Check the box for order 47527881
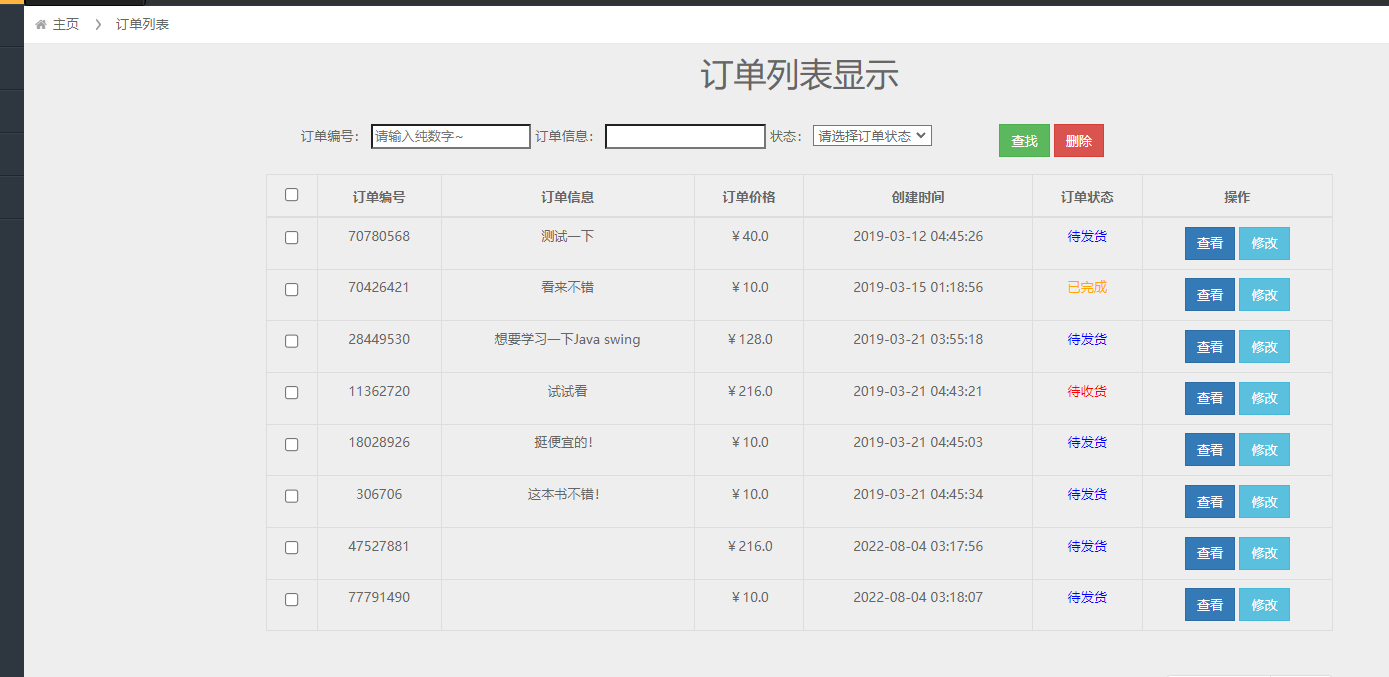 pyautogui.click(x=291, y=548)
